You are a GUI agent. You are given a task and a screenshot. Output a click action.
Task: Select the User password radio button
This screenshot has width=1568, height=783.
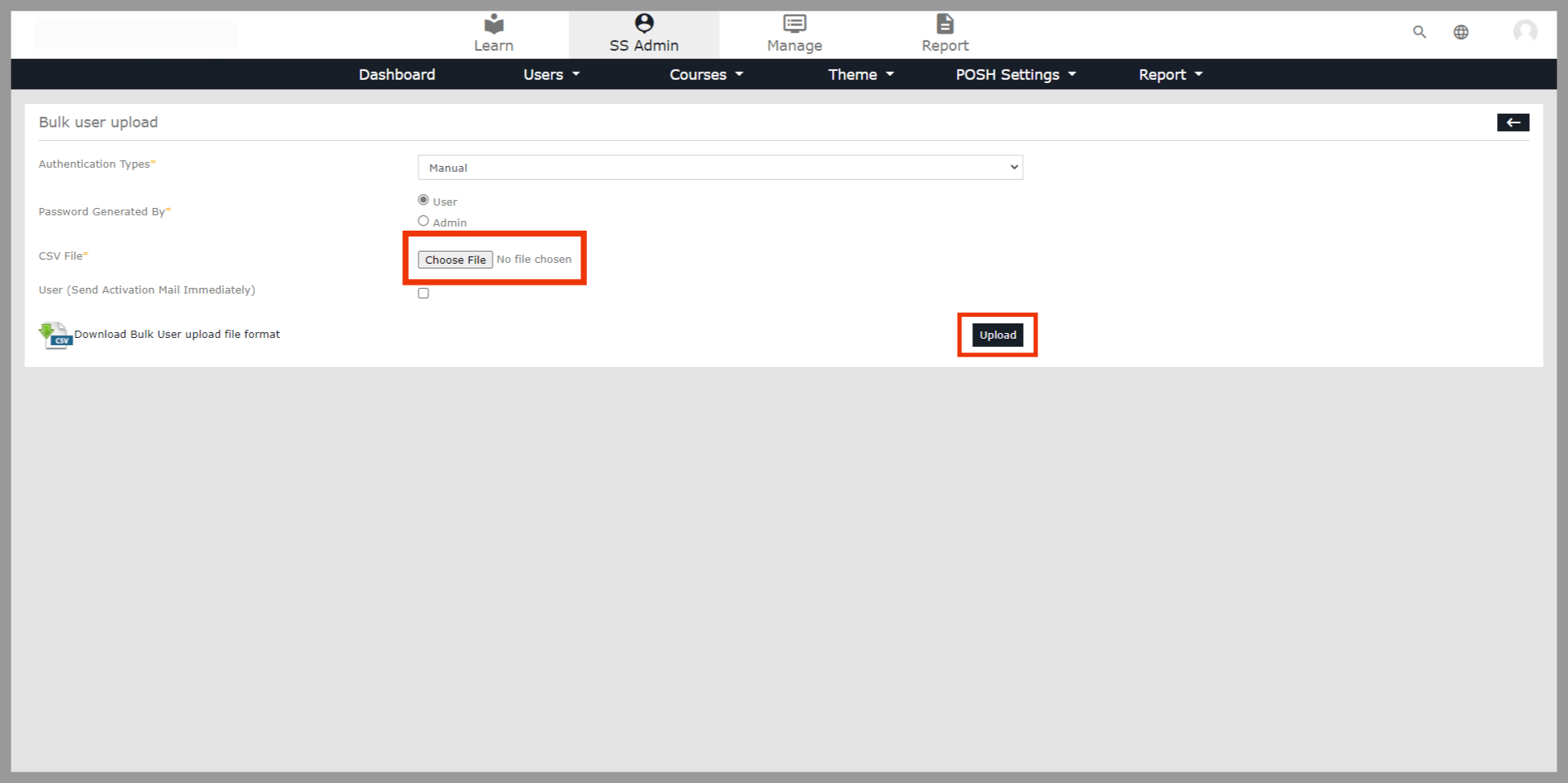pyautogui.click(x=423, y=200)
